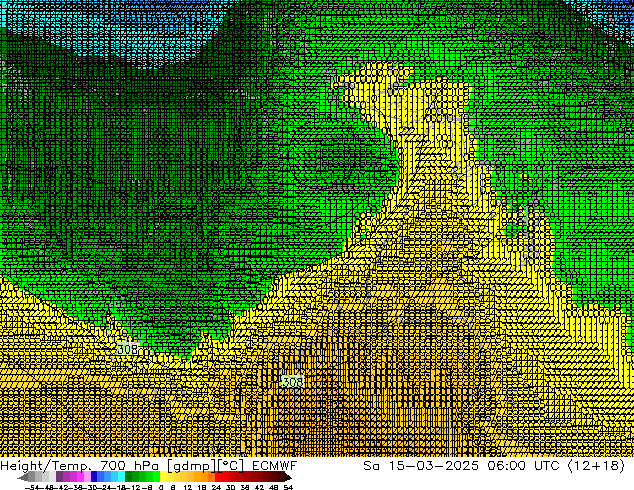Image resolution: width=634 pixels, height=490 pixels.
Task: Click the legend value '54' at right end
Action: tap(288, 487)
